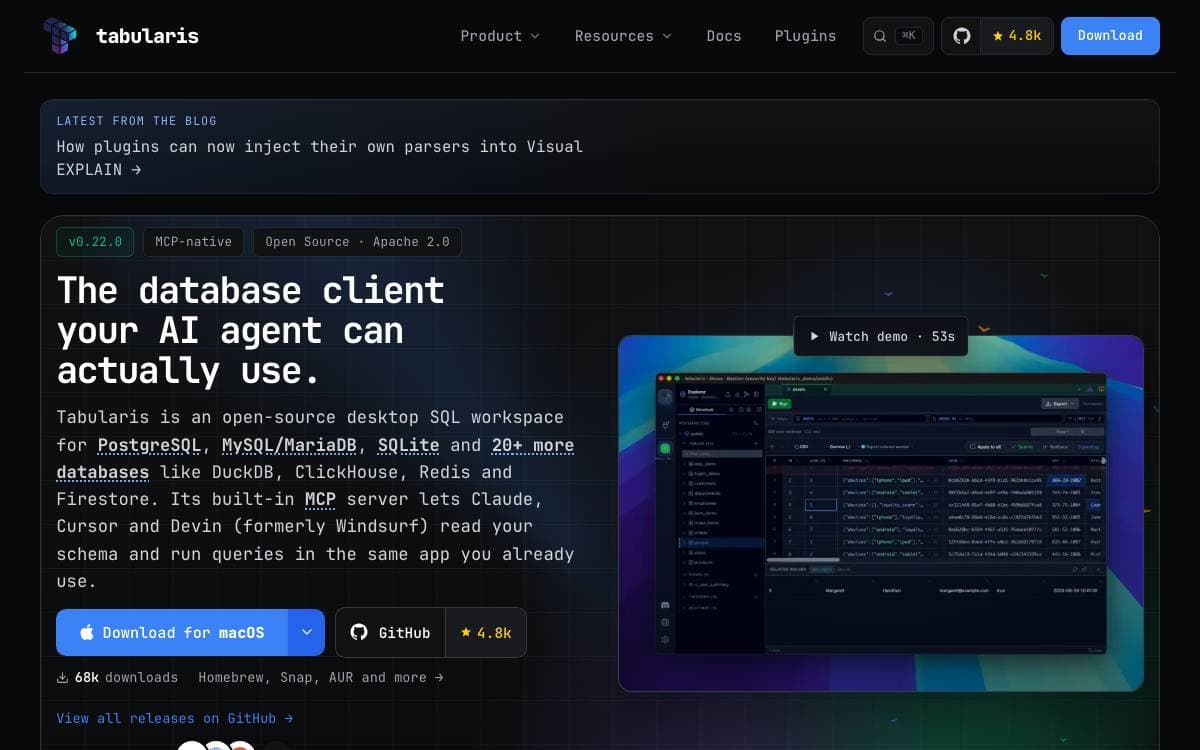Click the Apple icon on download button
This screenshot has height=750, width=1200.
click(87, 633)
